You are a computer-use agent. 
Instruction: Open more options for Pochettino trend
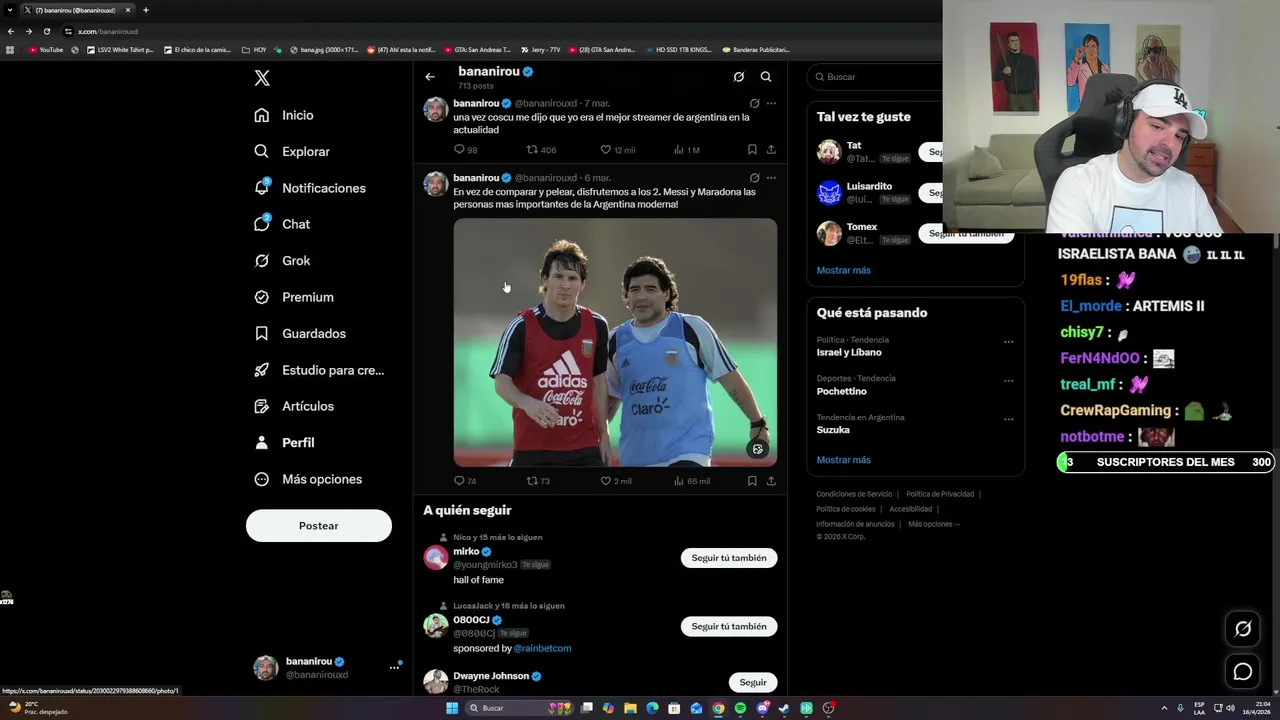click(x=1008, y=381)
